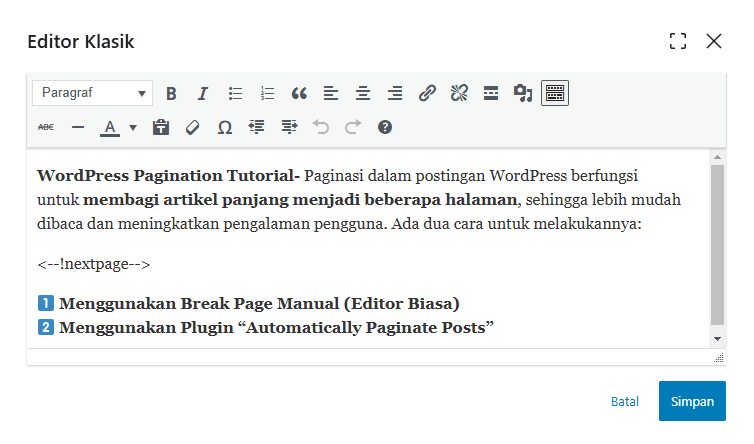
Task: Click Paste as text icon
Action: click(161, 127)
